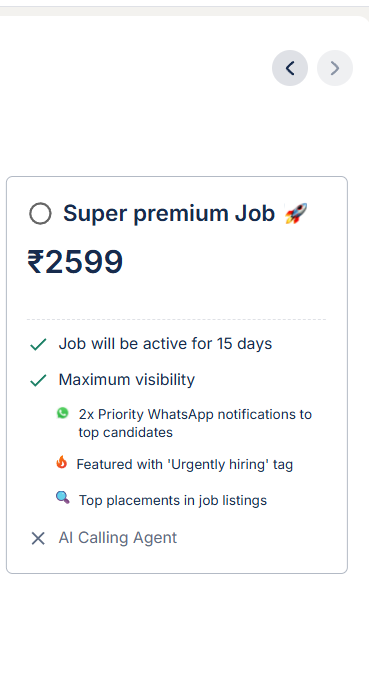Click 'Job will be active for 15 days'
Viewport: 369px width, 676px height.
[x=165, y=344]
